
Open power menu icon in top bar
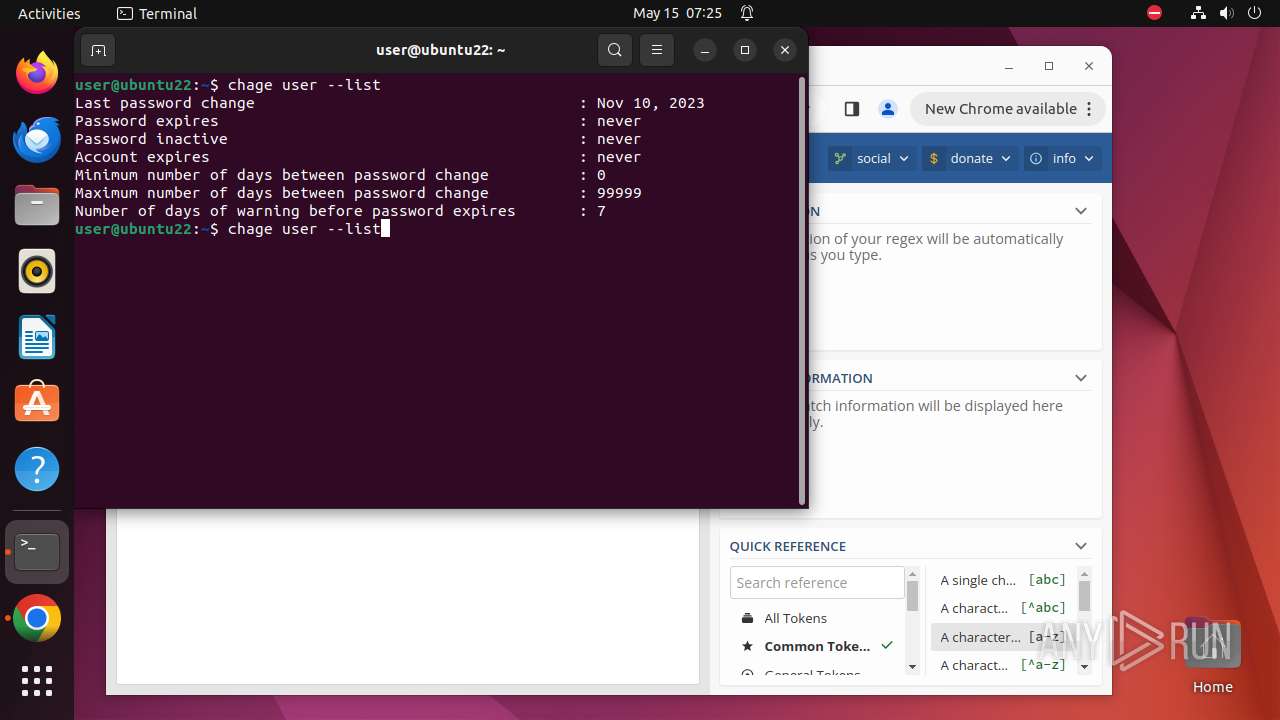tap(1255, 13)
